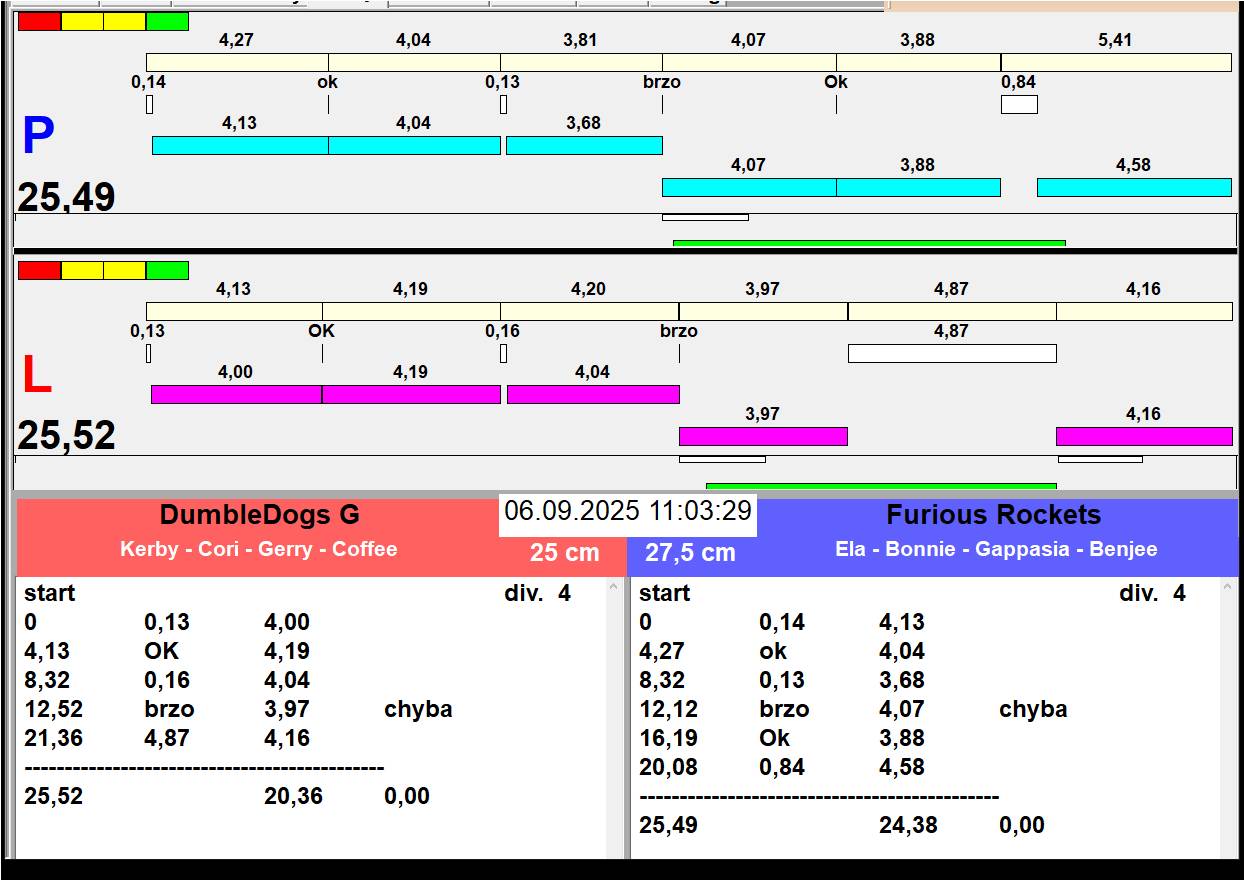Click the blue P lane letter
The width and height of the screenshot is (1244, 880).
coord(38,137)
